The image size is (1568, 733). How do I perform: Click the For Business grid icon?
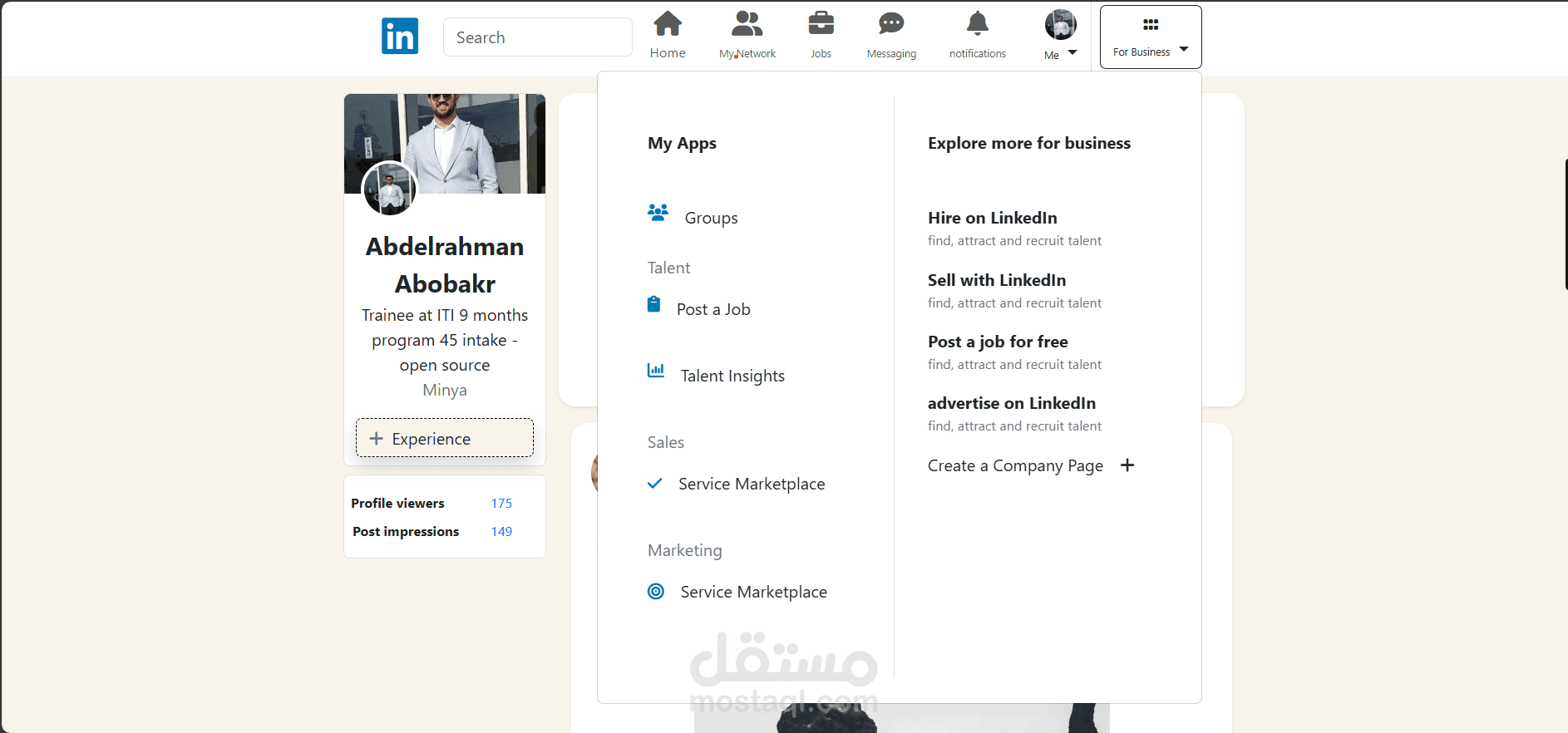[1151, 25]
